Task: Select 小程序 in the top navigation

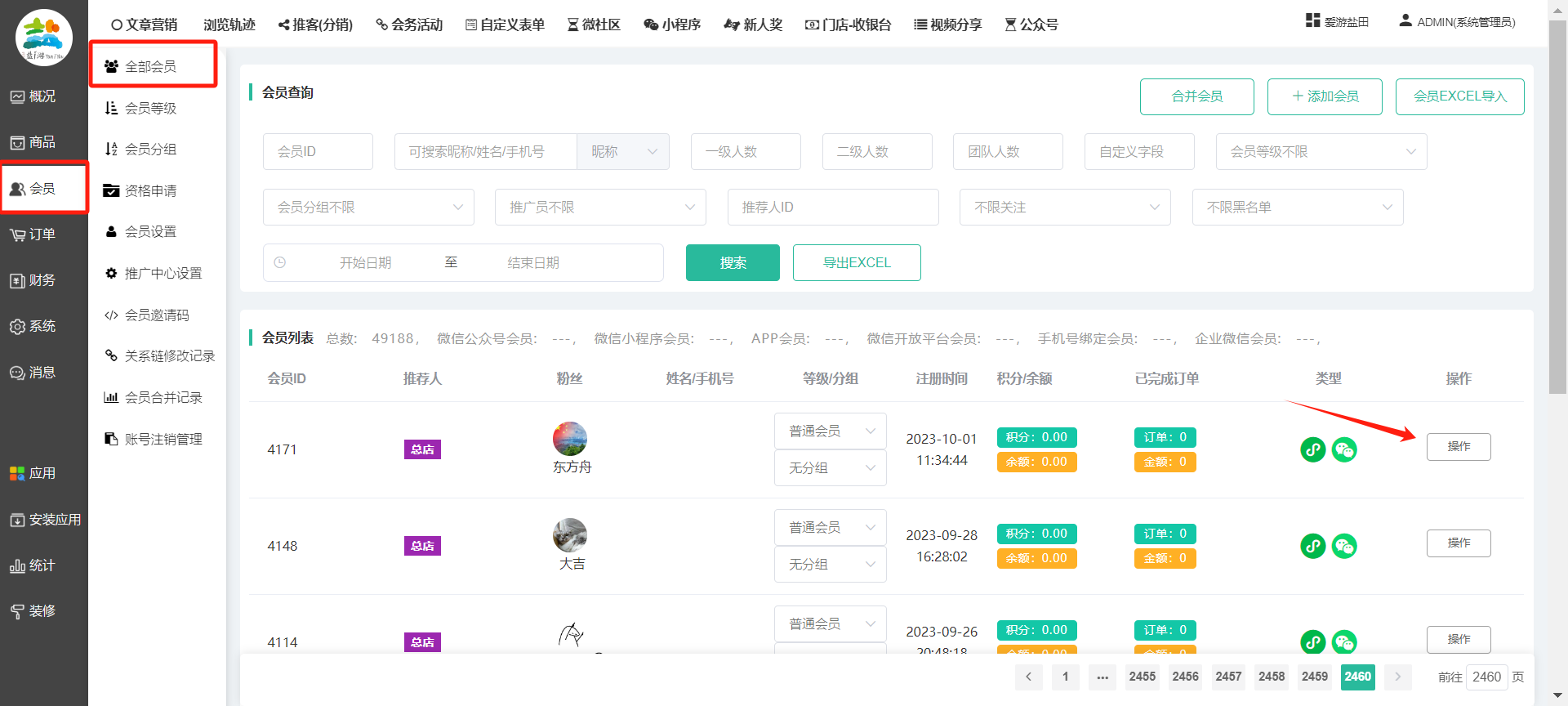Action: pyautogui.click(x=672, y=25)
